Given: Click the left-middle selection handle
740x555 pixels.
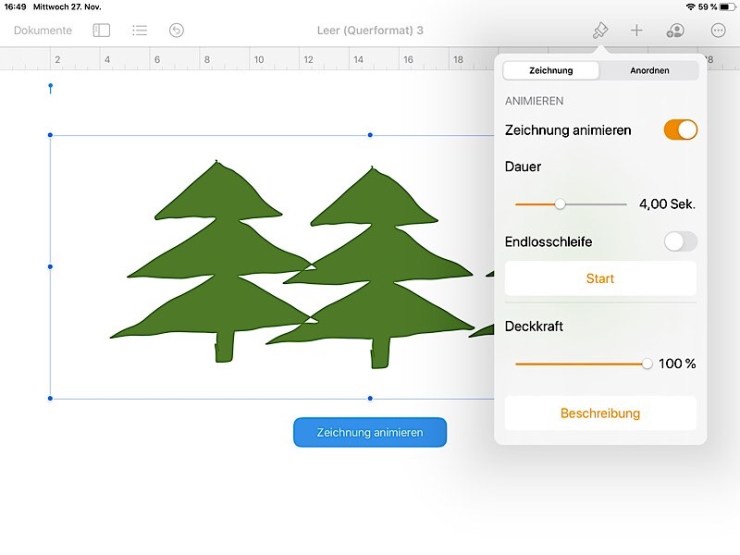Looking at the screenshot, I should (50, 267).
